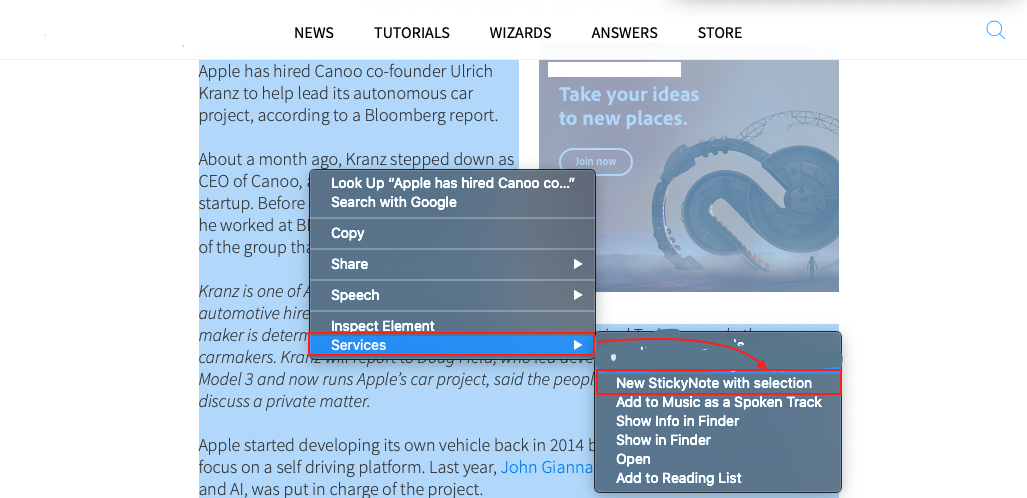
Task: Choose Show in Finder service
Action: tap(719, 440)
